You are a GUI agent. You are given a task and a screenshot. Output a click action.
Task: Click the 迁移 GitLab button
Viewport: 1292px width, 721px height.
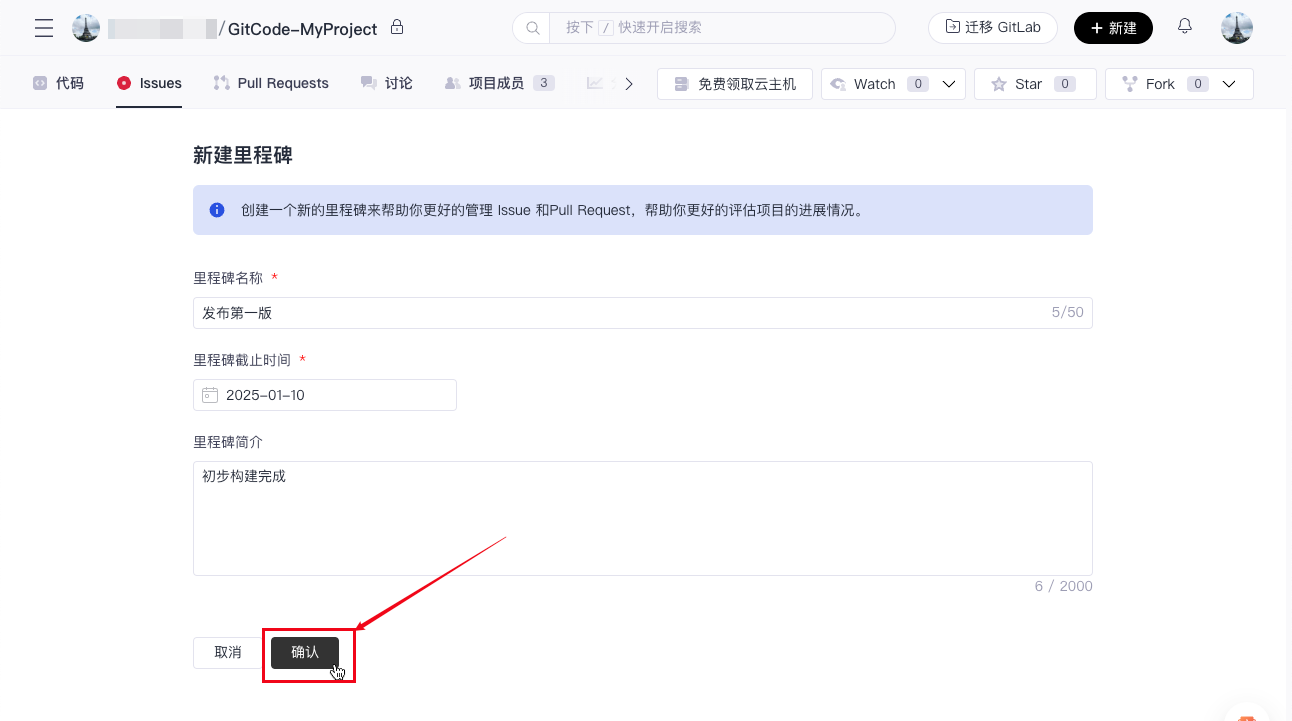point(993,27)
